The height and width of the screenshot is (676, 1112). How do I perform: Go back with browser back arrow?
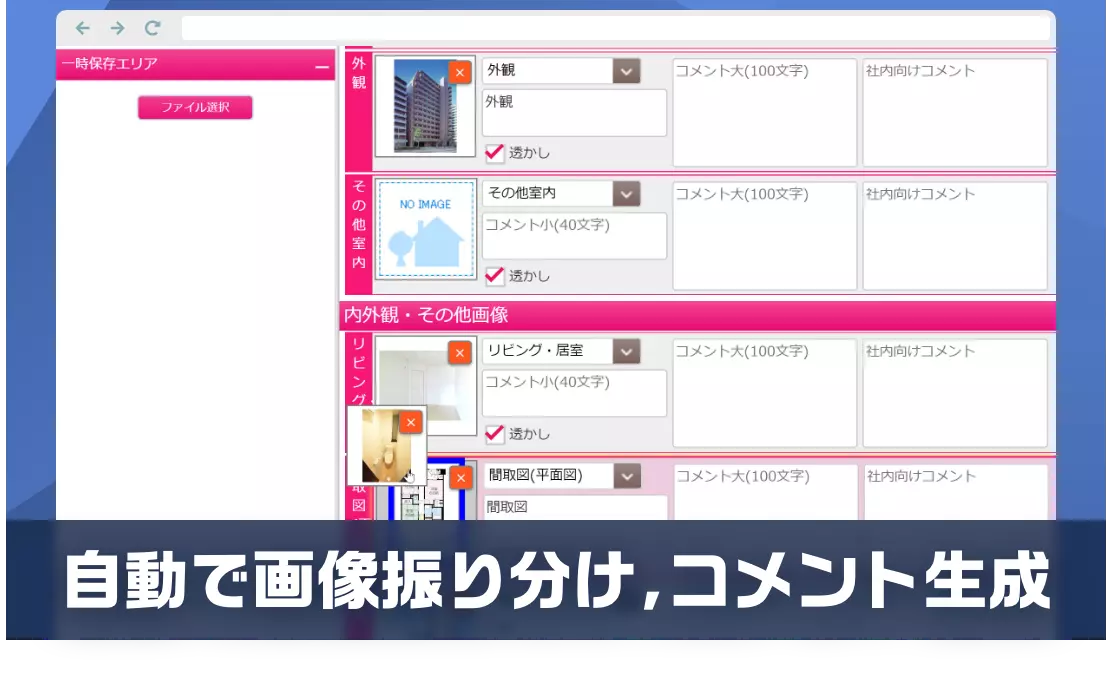(x=83, y=28)
